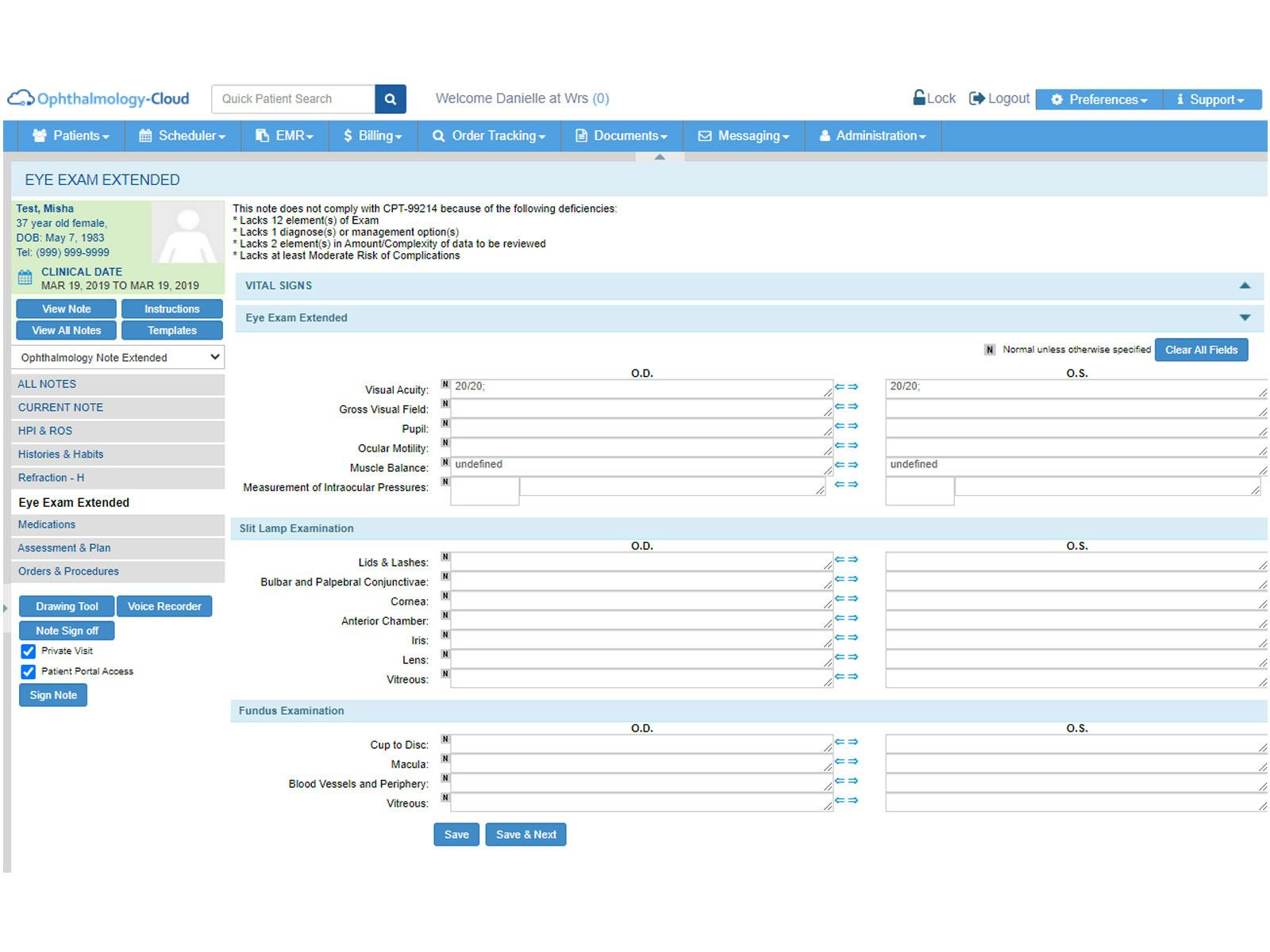The height and width of the screenshot is (952, 1270).
Task: Click the Clear All Fields button
Action: [1201, 349]
